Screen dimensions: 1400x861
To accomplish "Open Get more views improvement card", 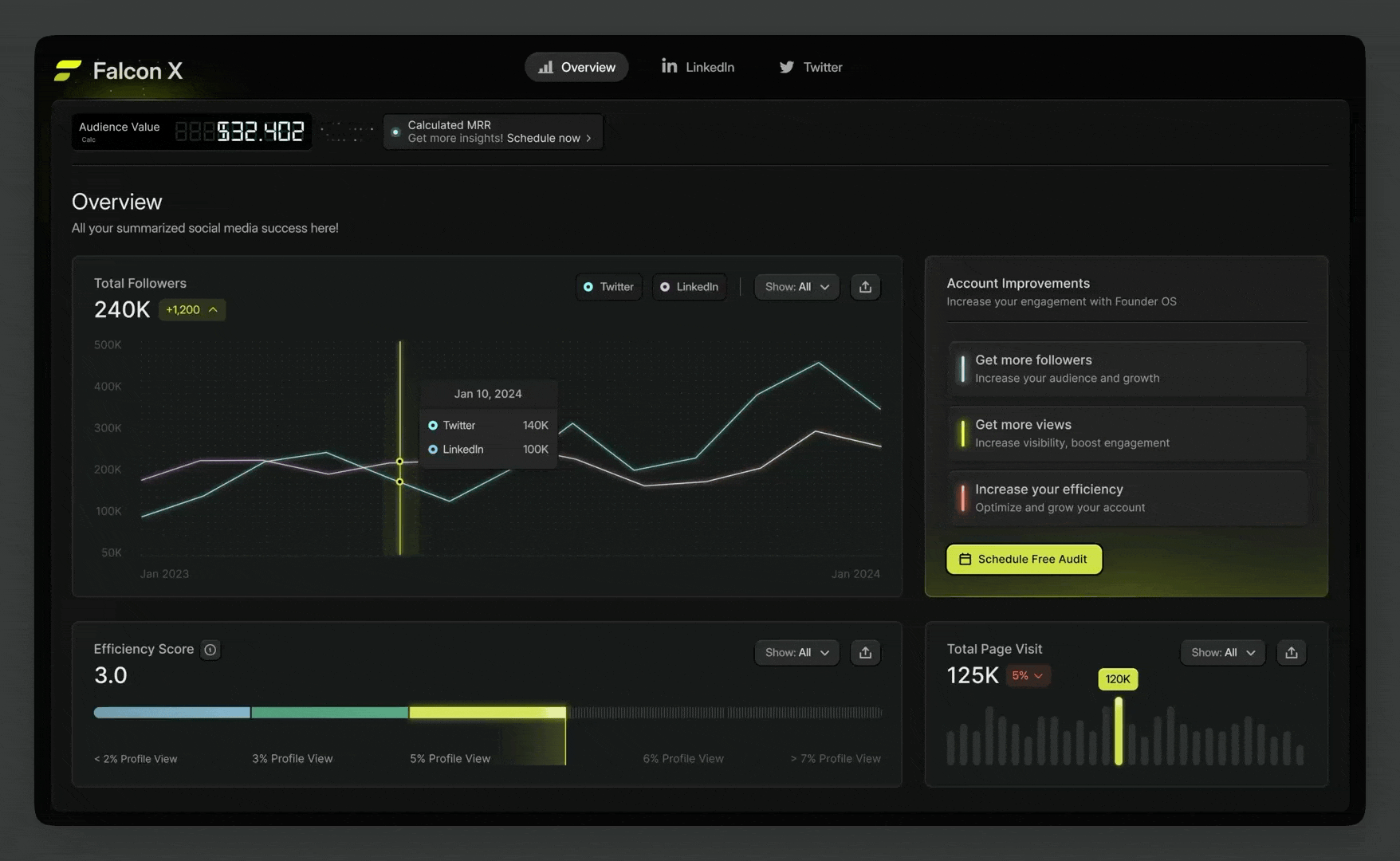I will (1127, 434).
